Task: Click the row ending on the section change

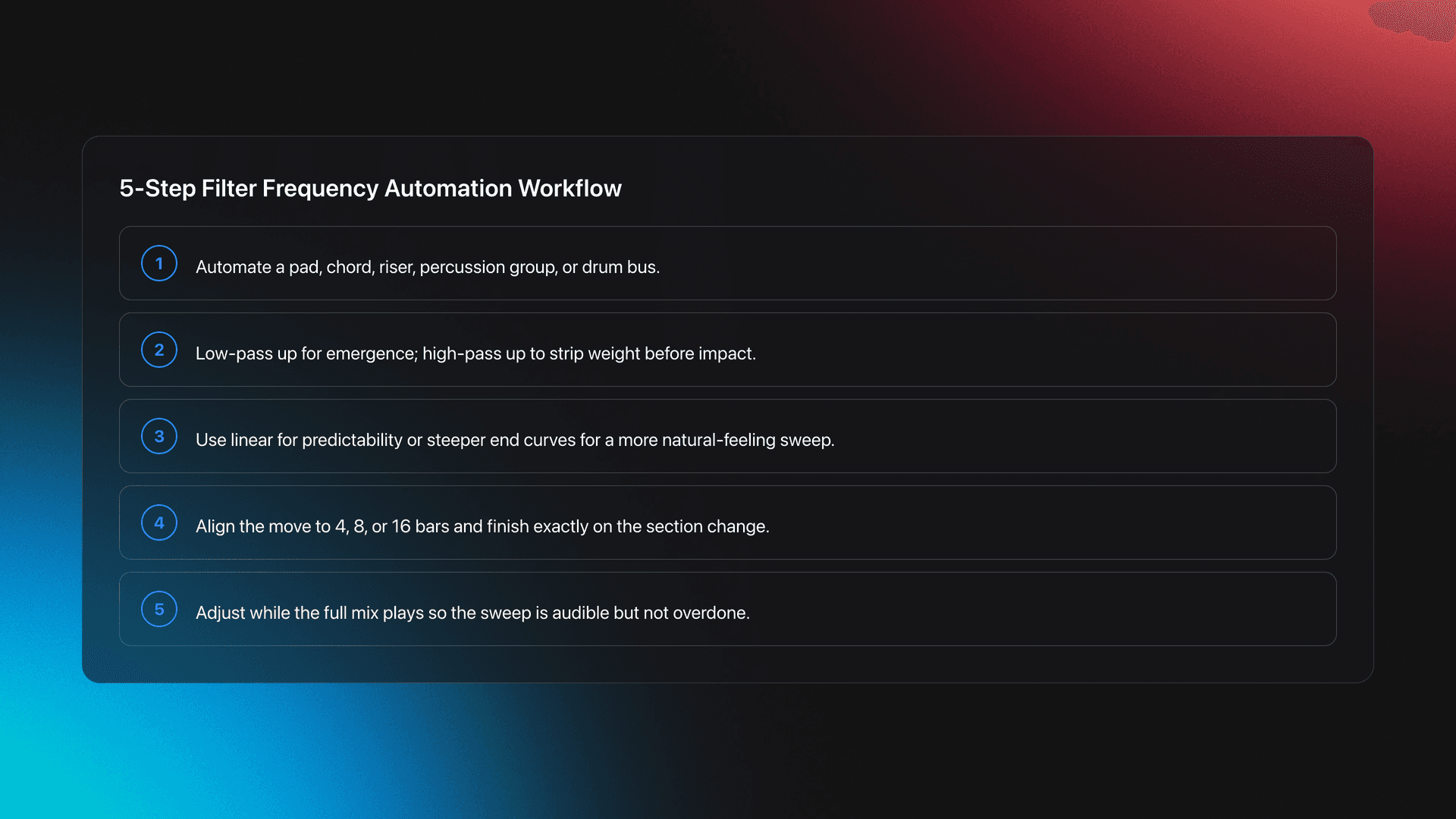Action: click(726, 522)
